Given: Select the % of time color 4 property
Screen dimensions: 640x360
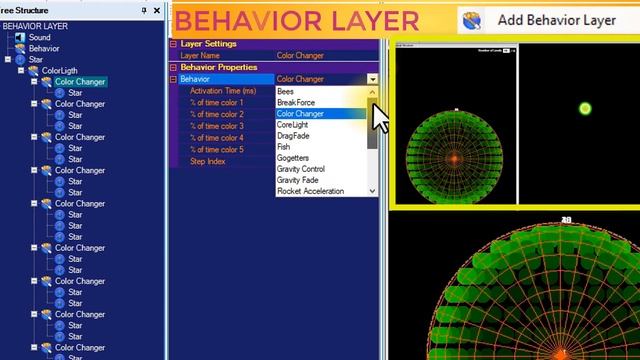Looking at the screenshot, I should tap(216, 138).
